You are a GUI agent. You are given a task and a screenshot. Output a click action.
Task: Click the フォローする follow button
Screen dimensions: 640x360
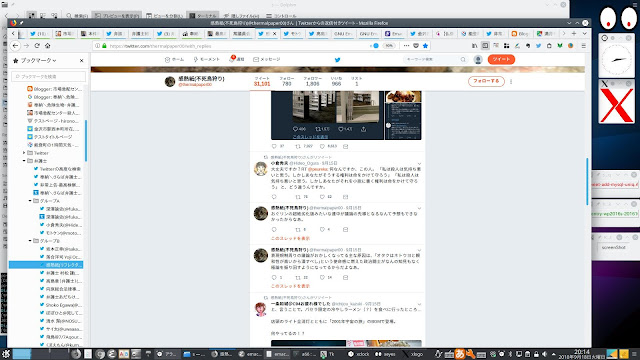486,81
